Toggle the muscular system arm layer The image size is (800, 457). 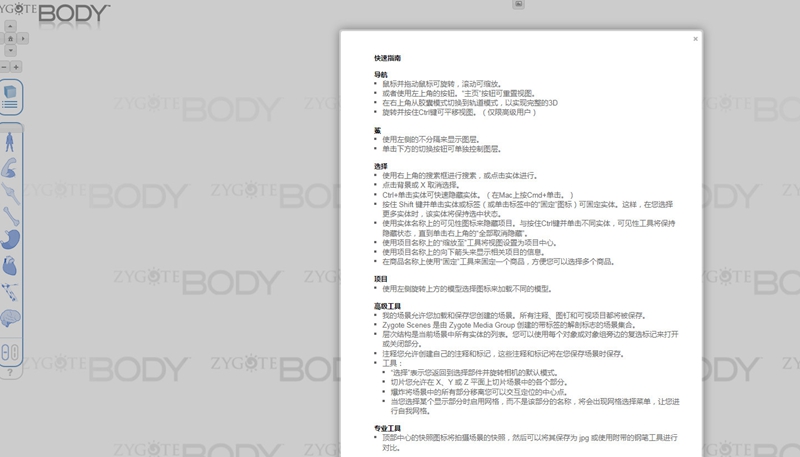(9, 168)
